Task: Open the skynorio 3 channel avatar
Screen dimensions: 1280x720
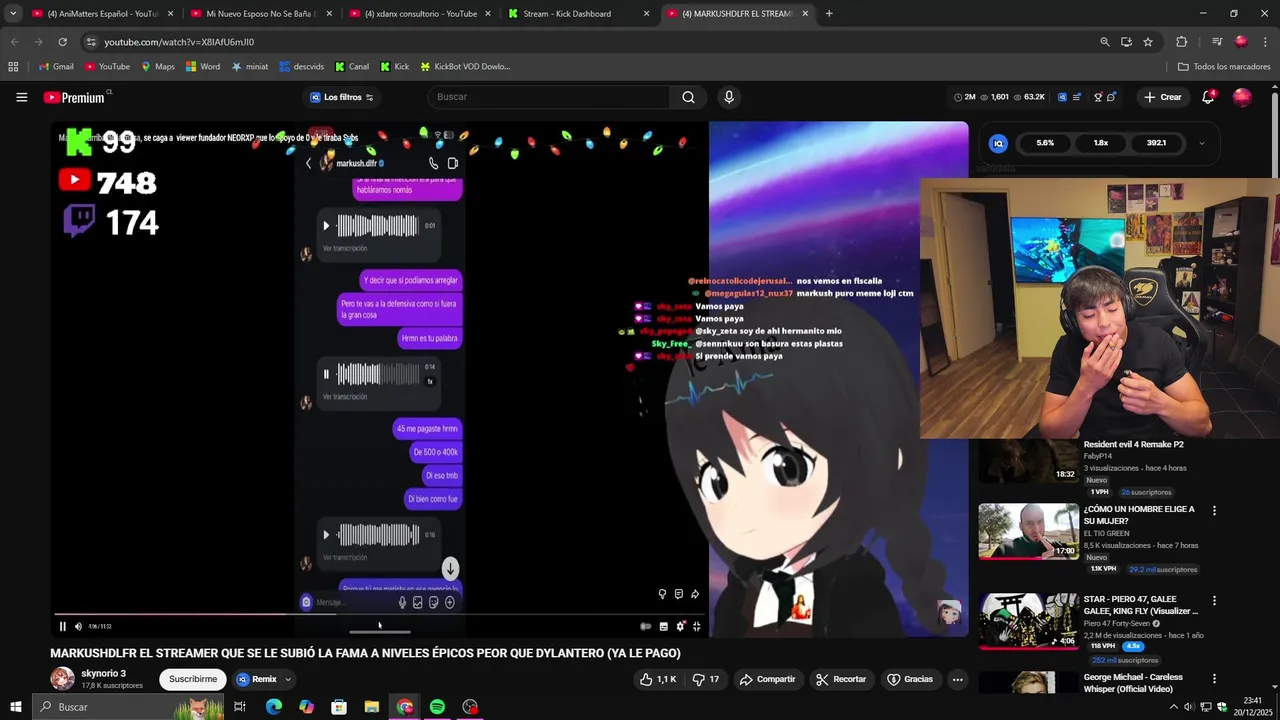Action: point(62,679)
